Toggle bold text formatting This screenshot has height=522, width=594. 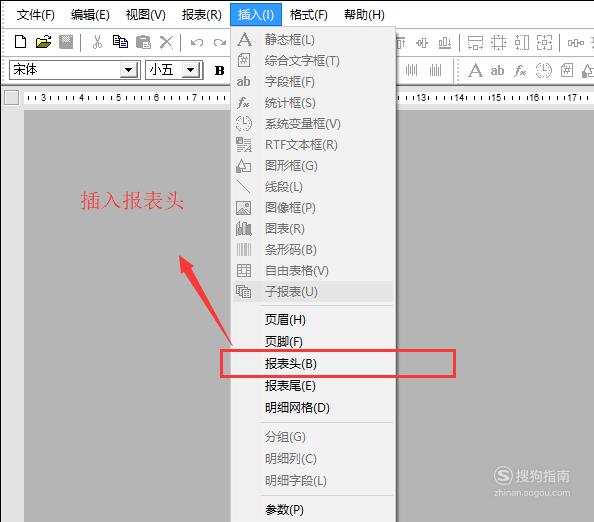tap(219, 70)
